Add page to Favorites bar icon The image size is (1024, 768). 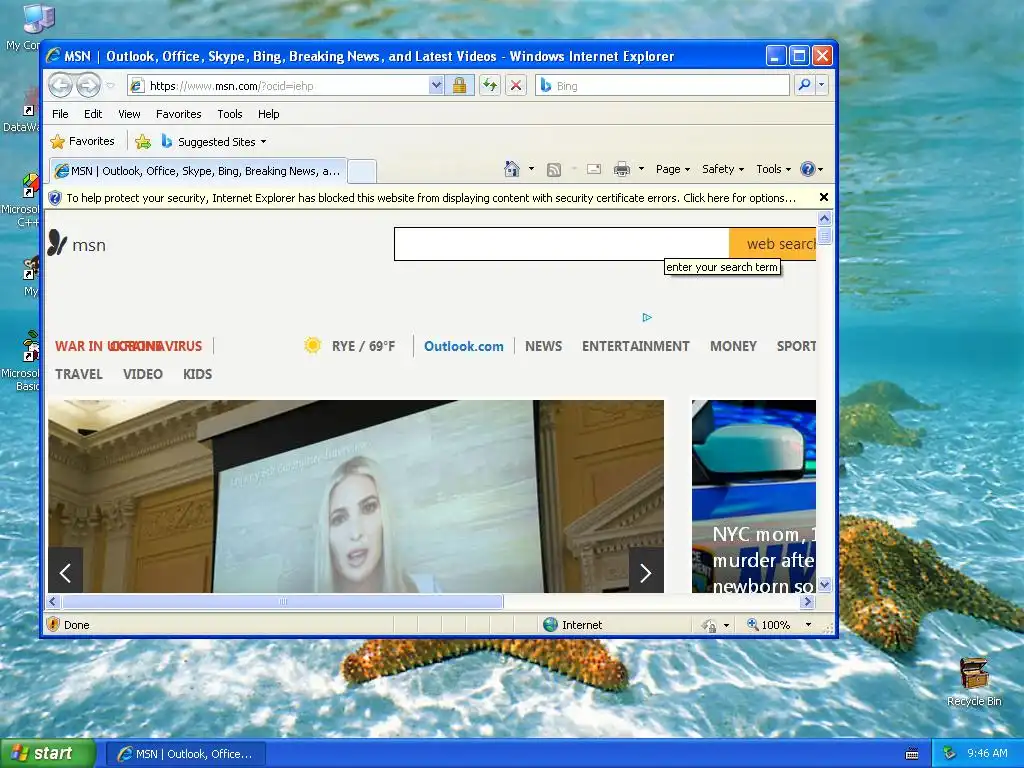pyautogui.click(x=143, y=141)
